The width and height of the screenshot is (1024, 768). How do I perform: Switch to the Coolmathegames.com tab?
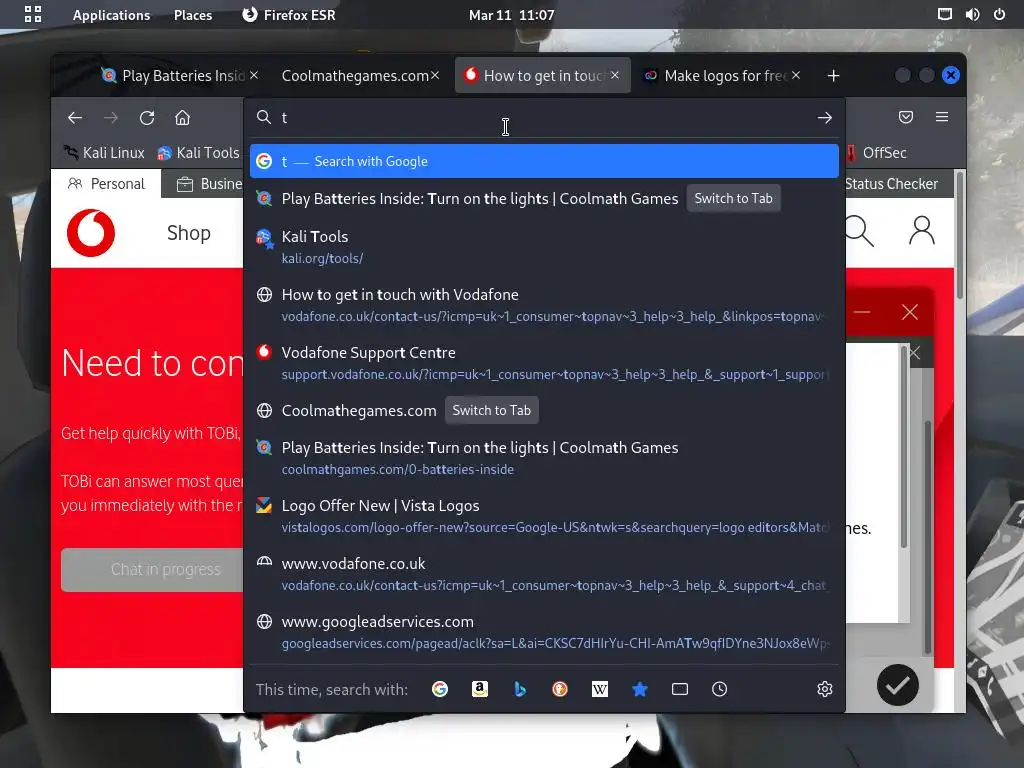[x=355, y=76]
